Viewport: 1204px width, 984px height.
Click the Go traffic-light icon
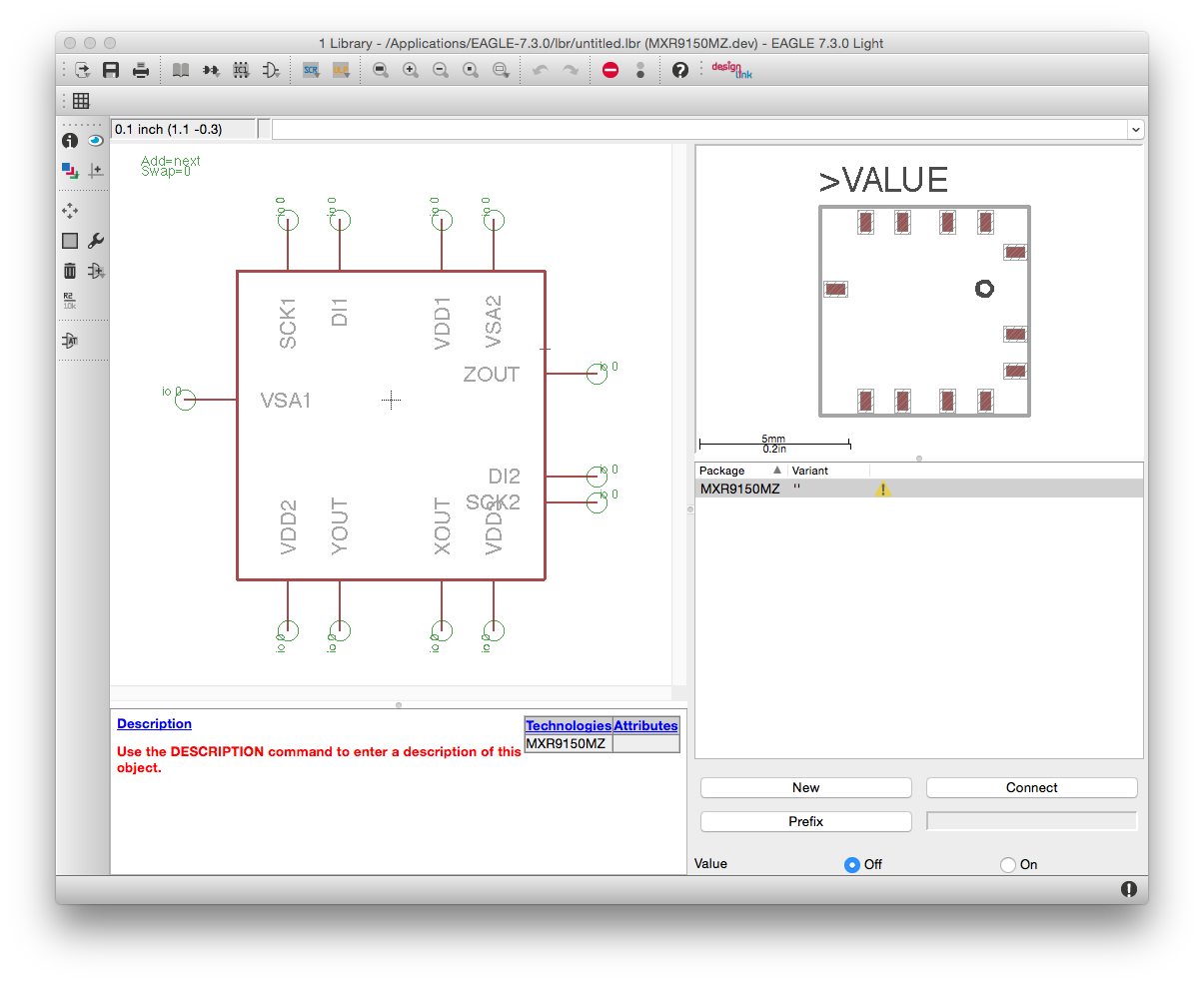(x=640, y=70)
